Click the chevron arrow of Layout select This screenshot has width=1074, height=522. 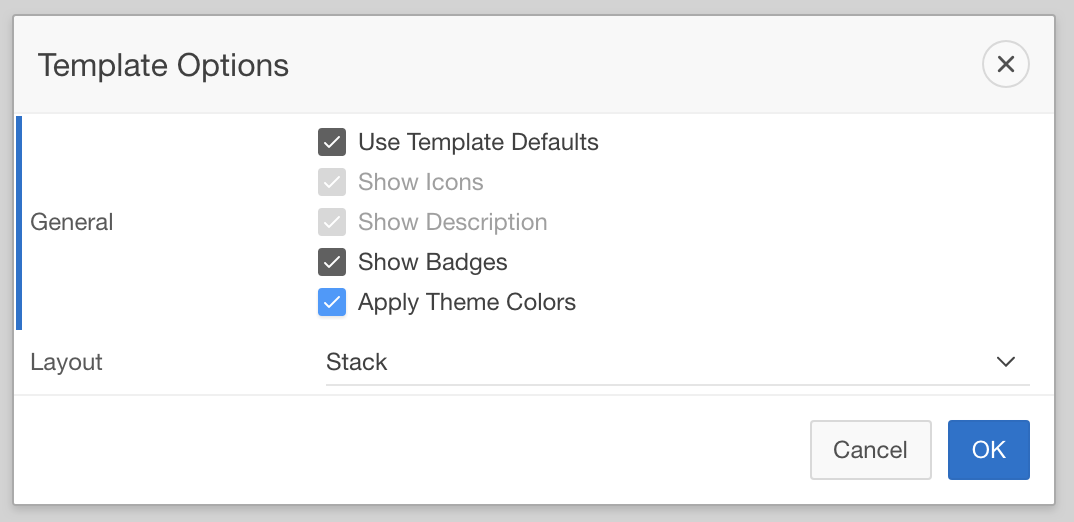tap(1006, 362)
